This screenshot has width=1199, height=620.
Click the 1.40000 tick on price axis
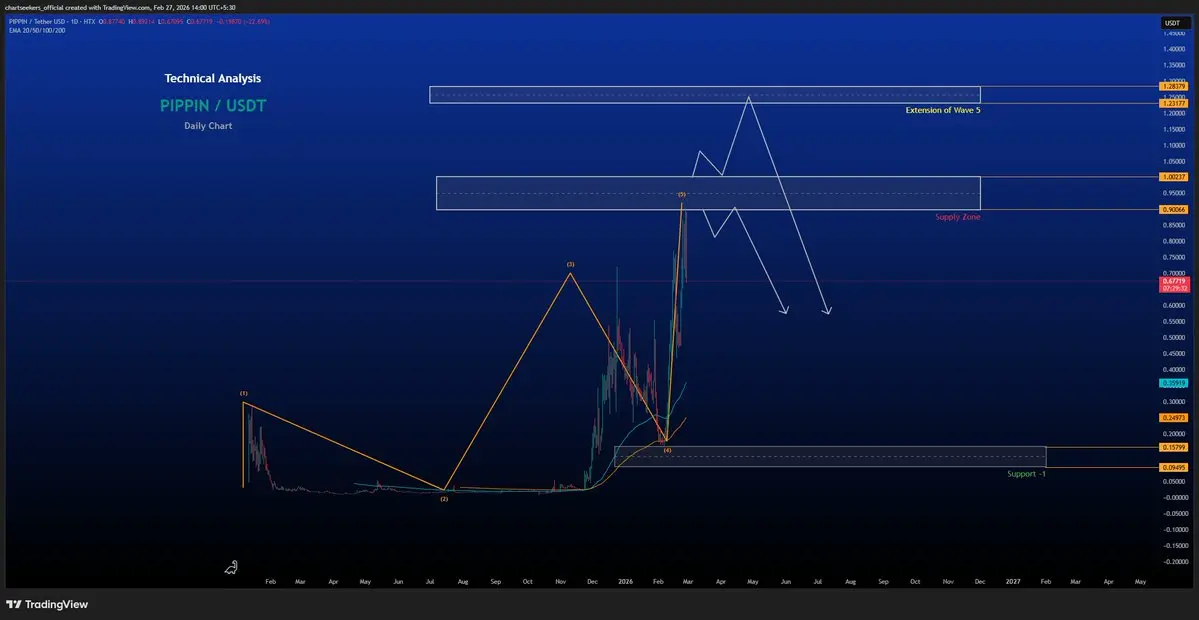click(x=1175, y=49)
